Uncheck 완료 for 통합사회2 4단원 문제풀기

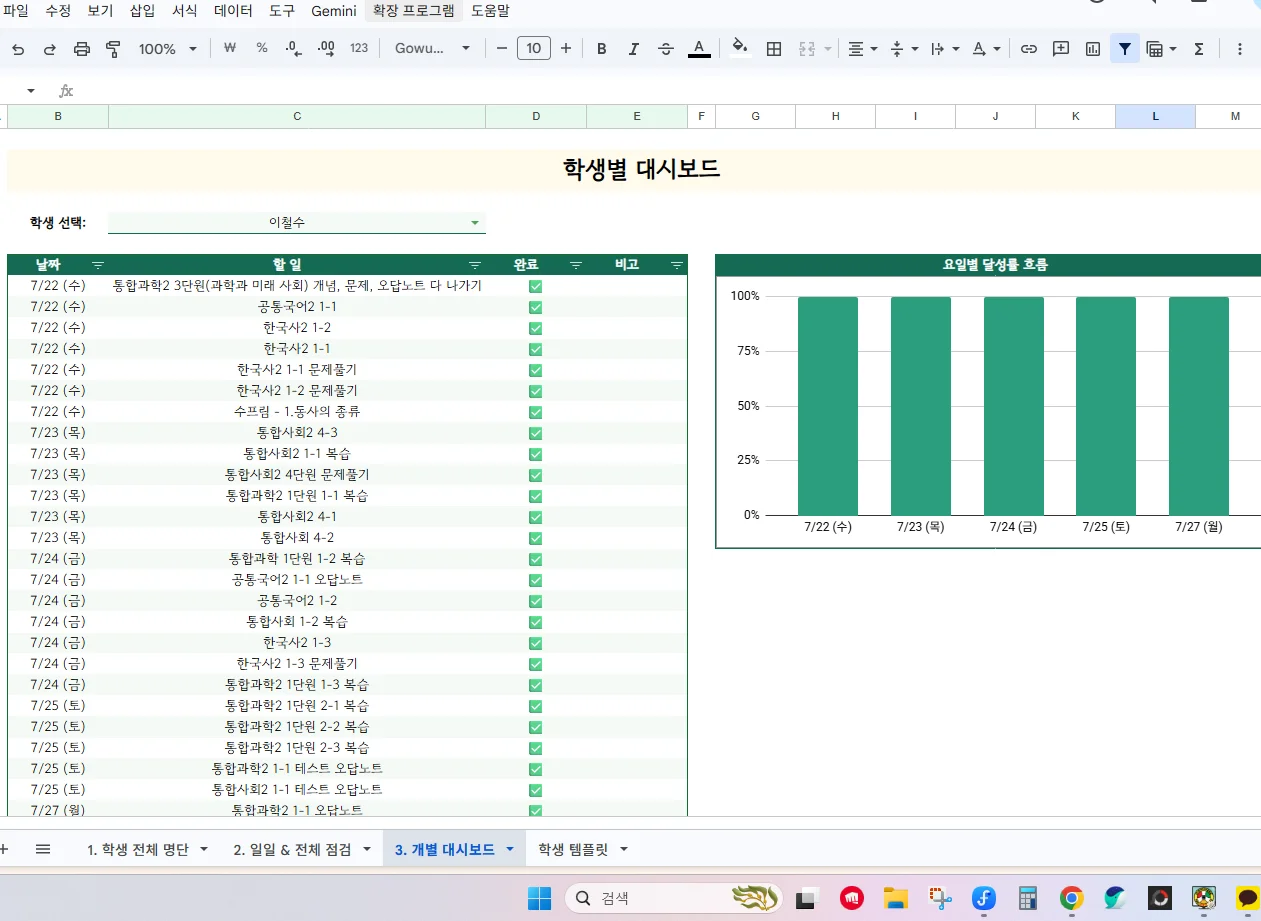535,475
